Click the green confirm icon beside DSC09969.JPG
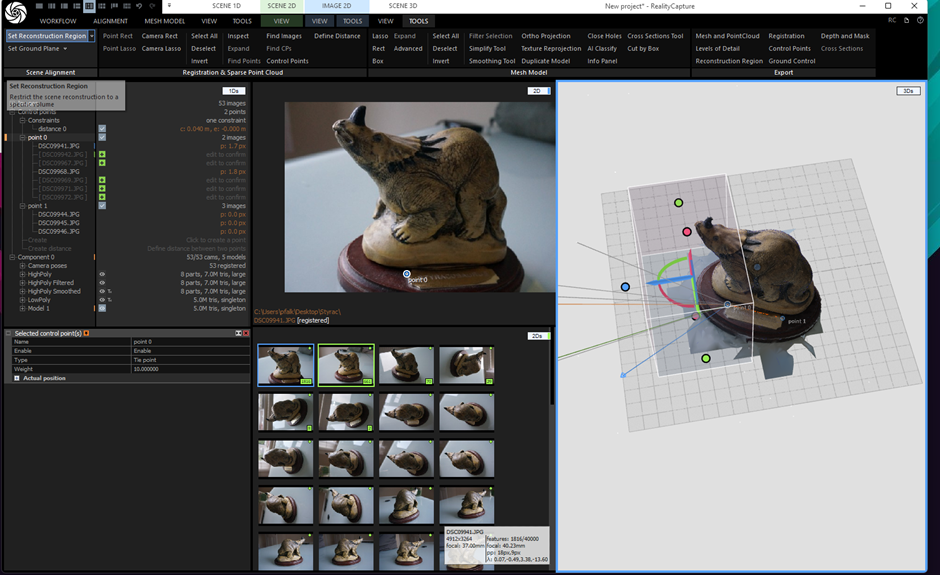Image resolution: width=940 pixels, height=575 pixels. (102, 180)
